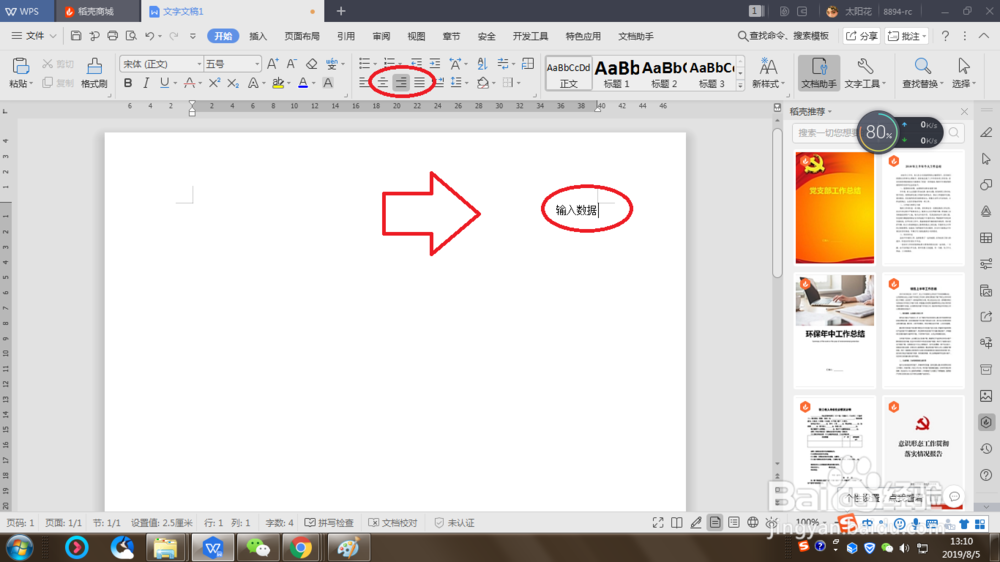Image resolution: width=1000 pixels, height=562 pixels.
Task: Click the text color blue A swatch
Action: pos(303,83)
